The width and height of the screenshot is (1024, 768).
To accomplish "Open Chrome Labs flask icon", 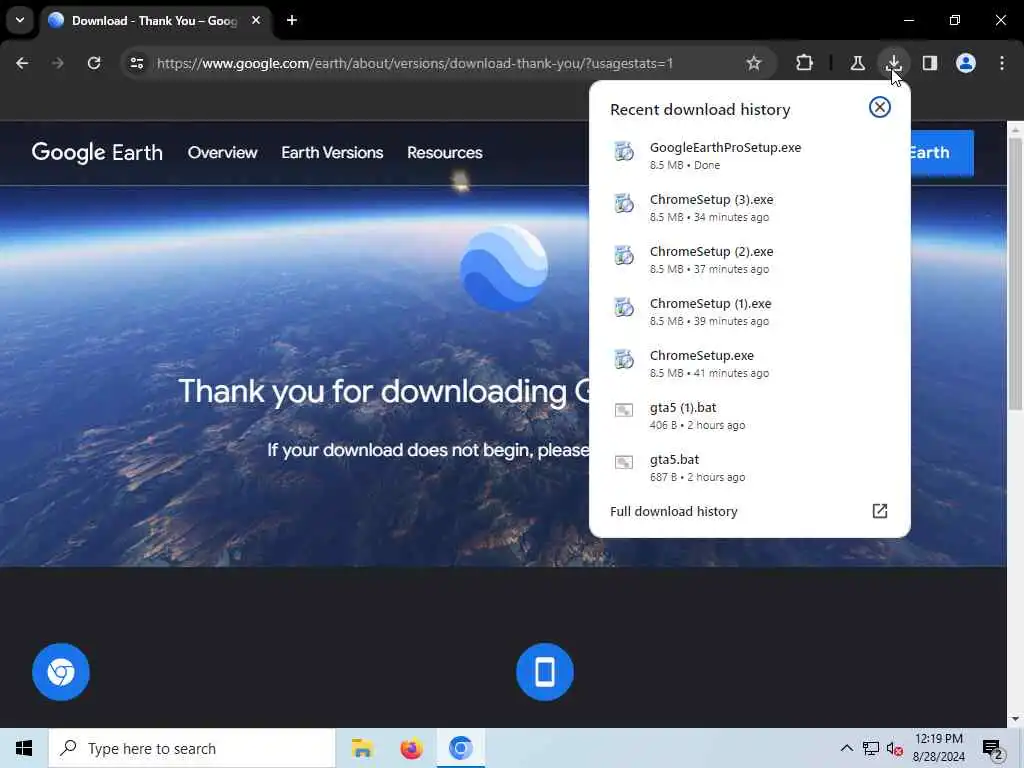I will point(857,63).
